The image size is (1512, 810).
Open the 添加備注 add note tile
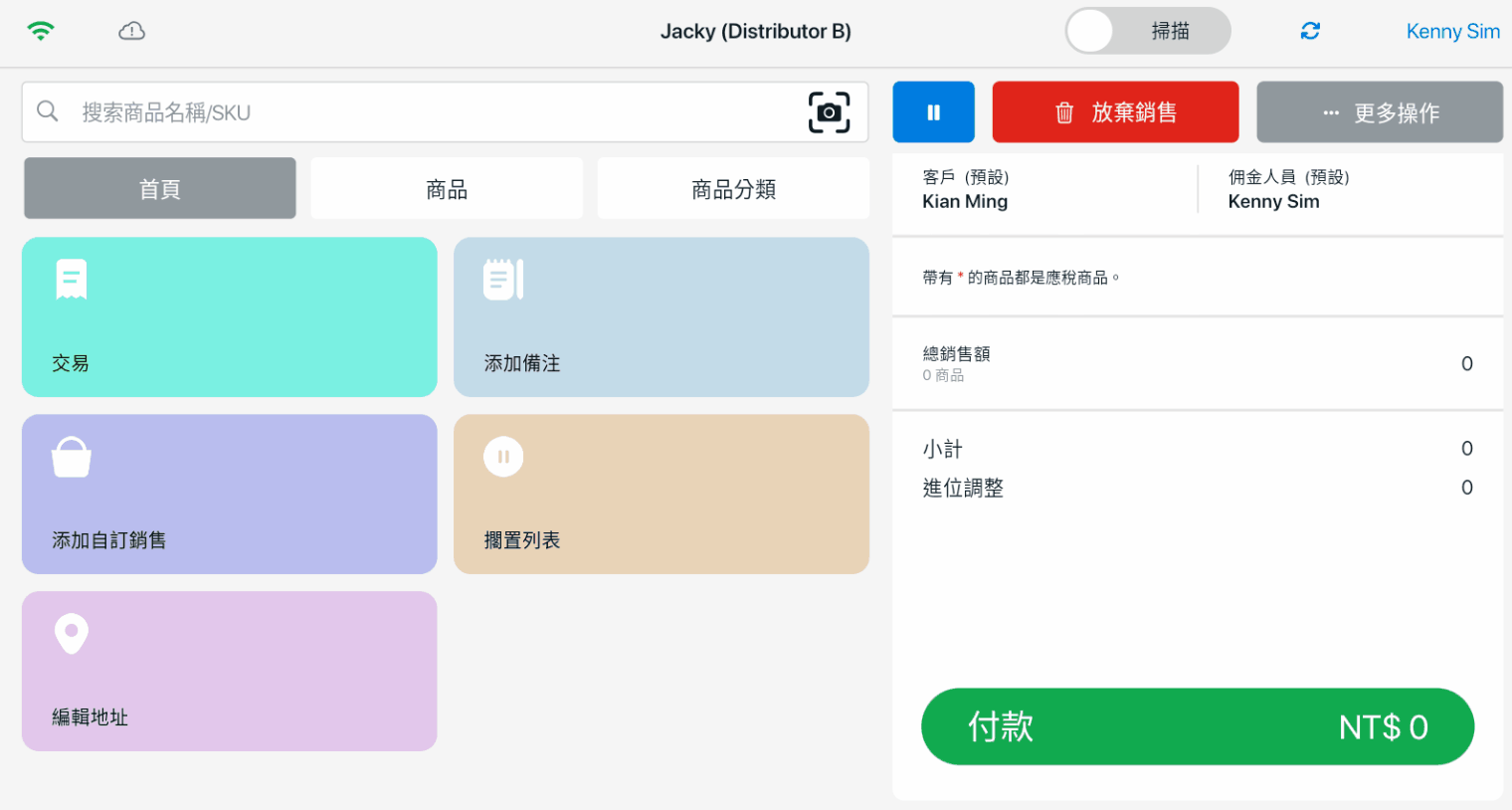coord(661,316)
